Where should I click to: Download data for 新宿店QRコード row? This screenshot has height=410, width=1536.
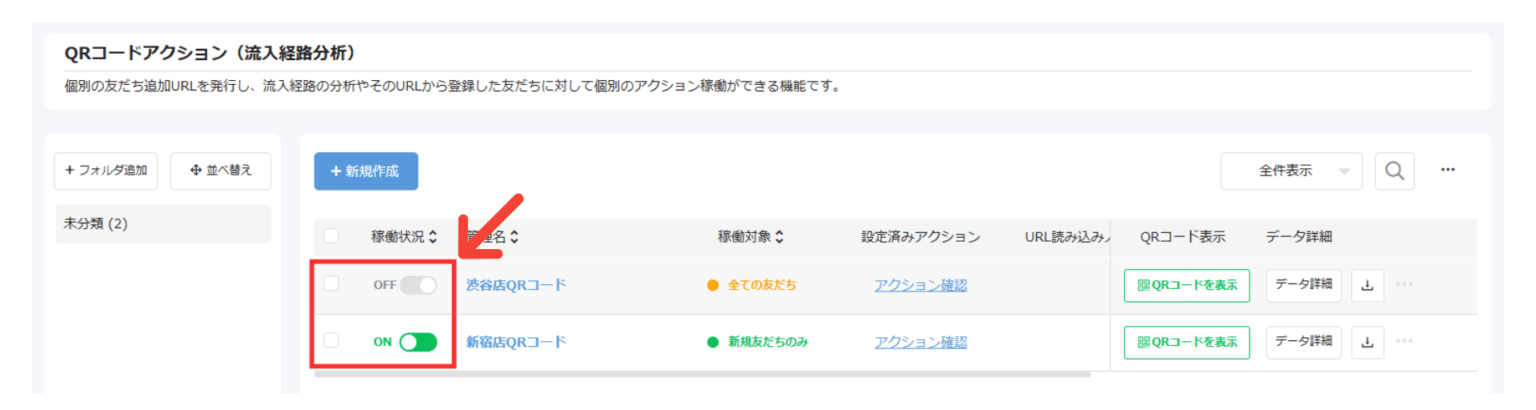[x=1367, y=342]
